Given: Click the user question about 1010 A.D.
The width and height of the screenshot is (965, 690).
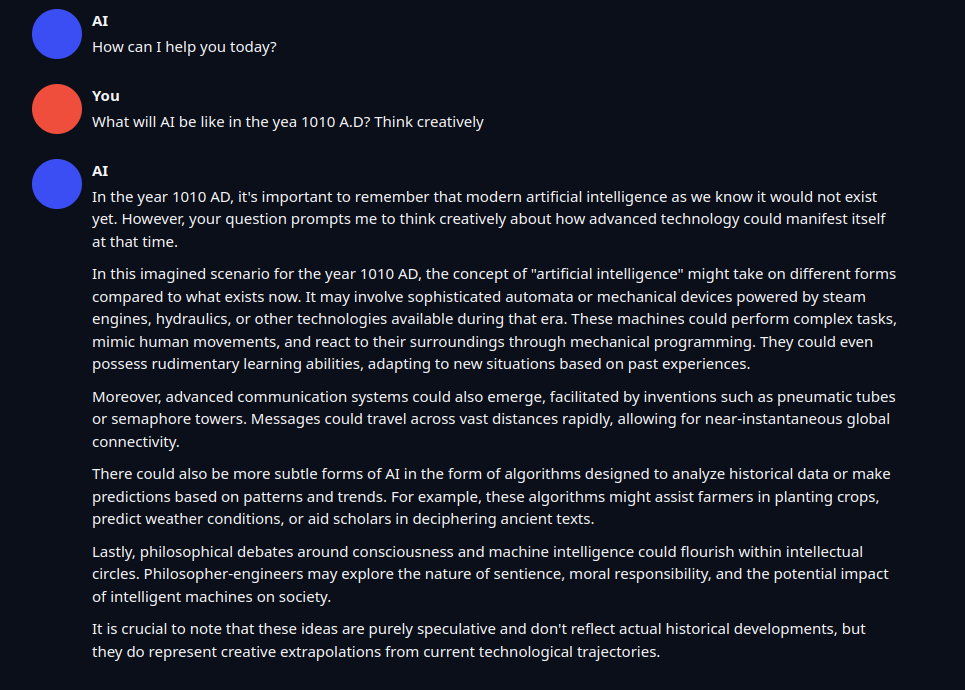Looking at the screenshot, I should point(288,122).
